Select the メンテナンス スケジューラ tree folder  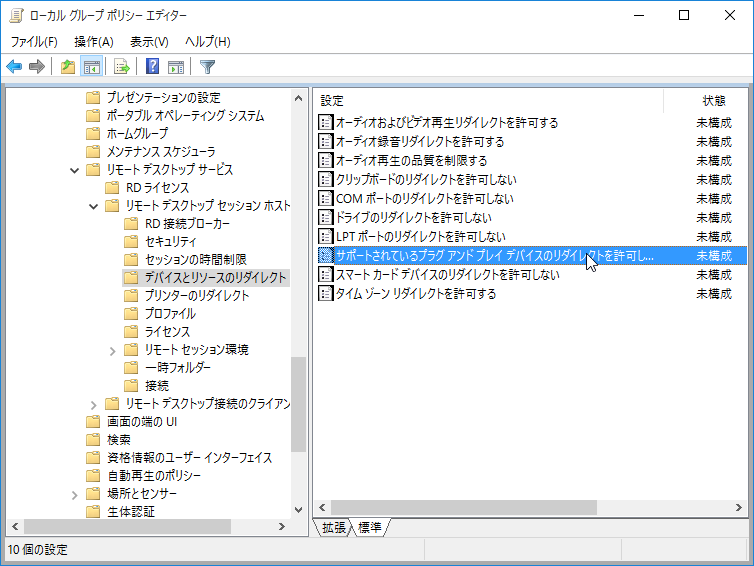pos(161,151)
